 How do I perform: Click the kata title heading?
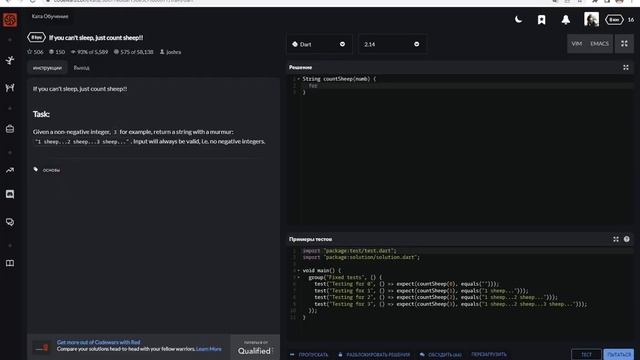(96, 38)
